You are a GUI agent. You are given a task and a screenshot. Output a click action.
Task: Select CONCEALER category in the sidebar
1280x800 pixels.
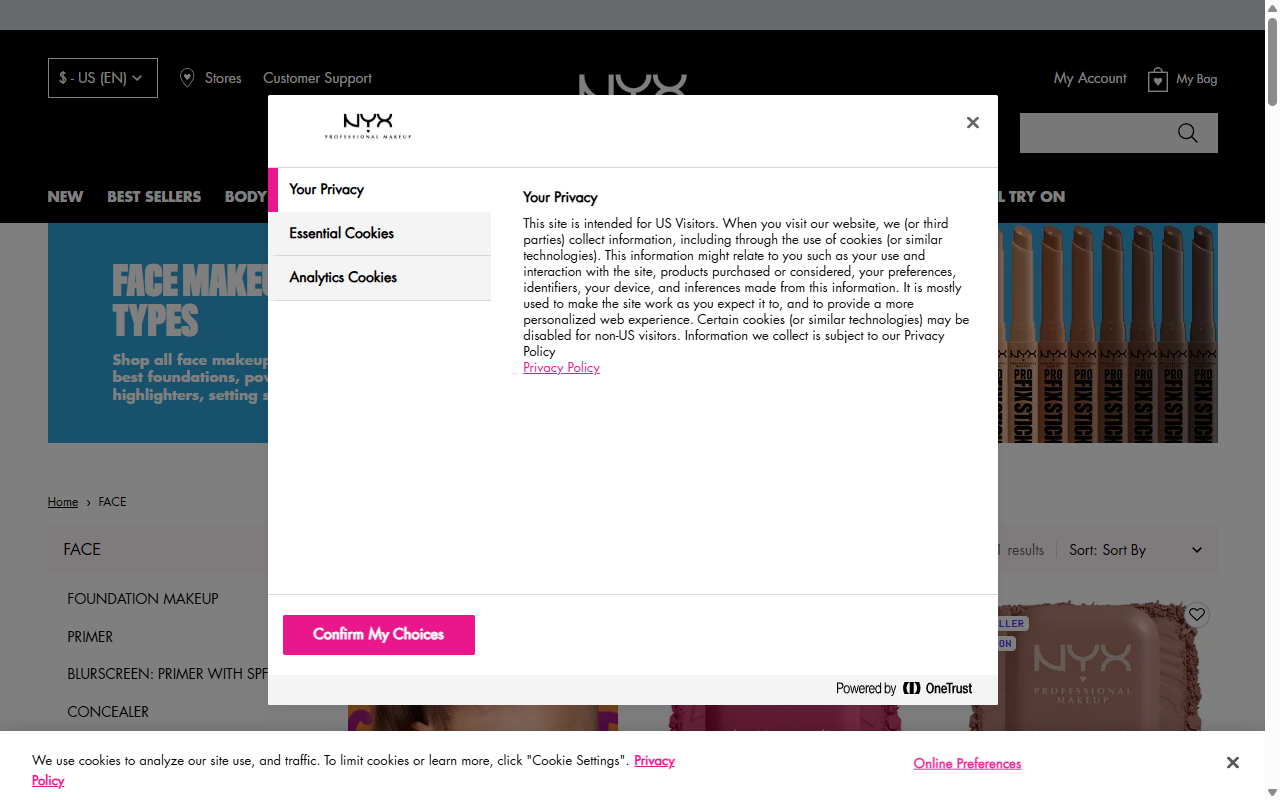point(108,712)
